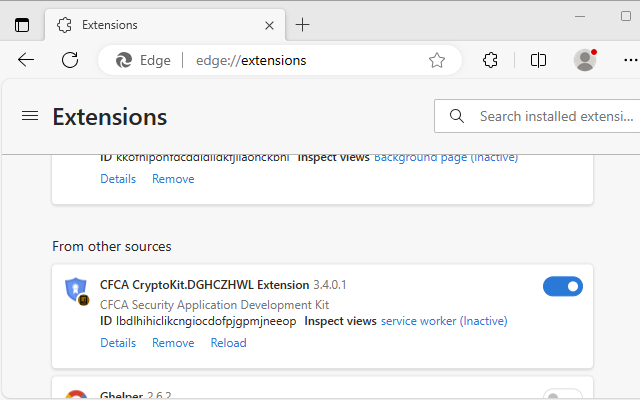Reload the CFCA CryptoKit extension
Image resolution: width=640 pixels, height=400 pixels.
click(228, 343)
